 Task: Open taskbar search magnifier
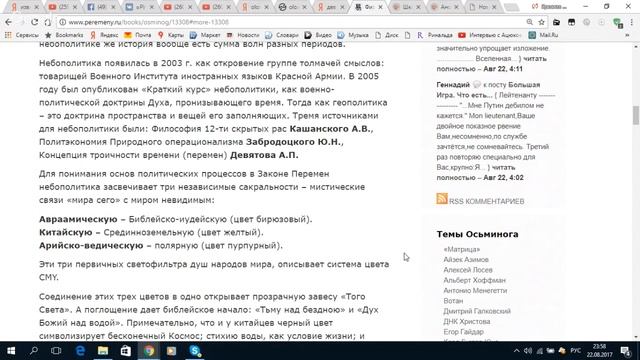pyautogui.click(x=34, y=351)
